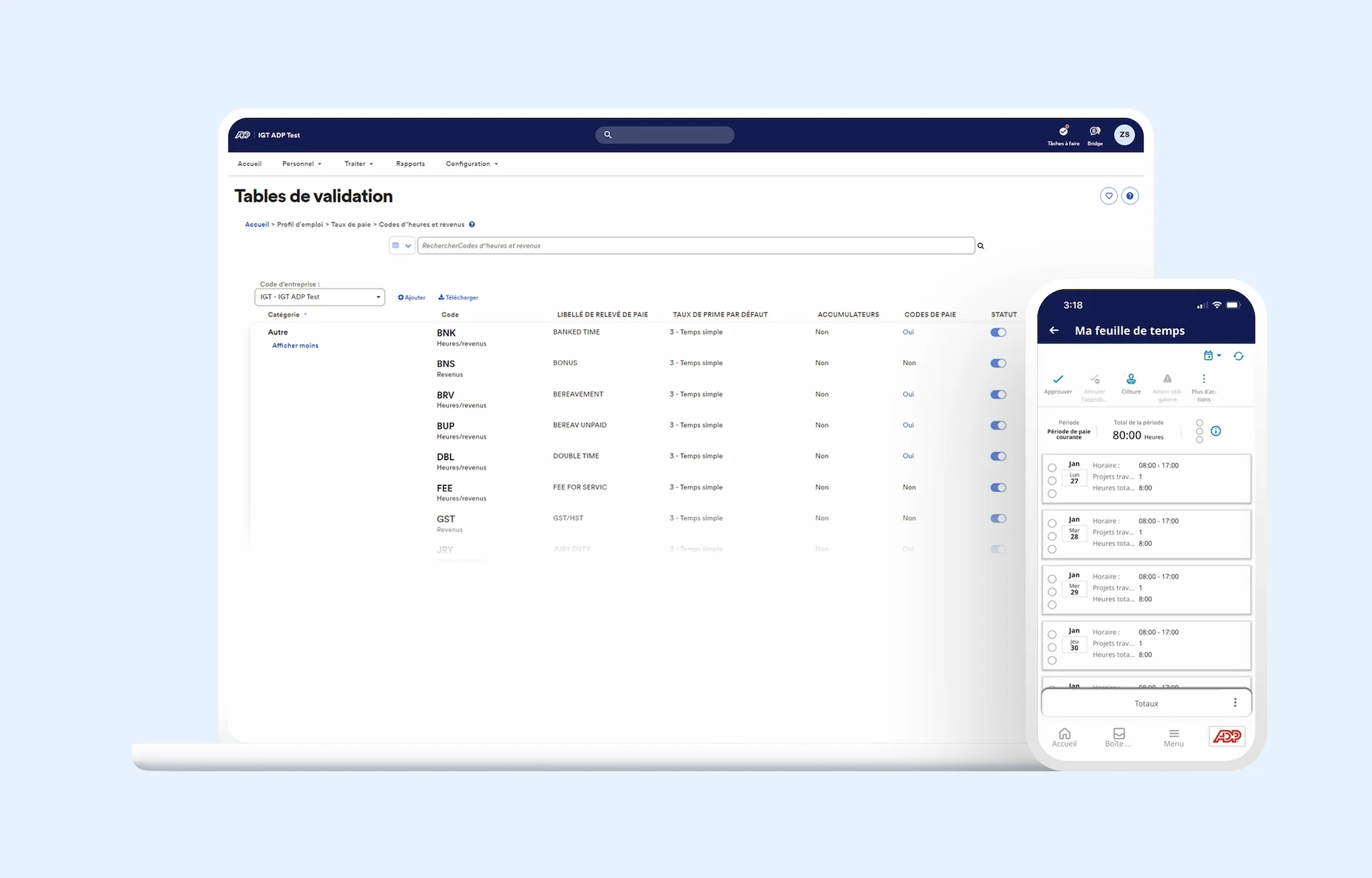Image resolution: width=1372 pixels, height=878 pixels.
Task: Tap the Boîte de réception icon
Action: coord(1118,736)
